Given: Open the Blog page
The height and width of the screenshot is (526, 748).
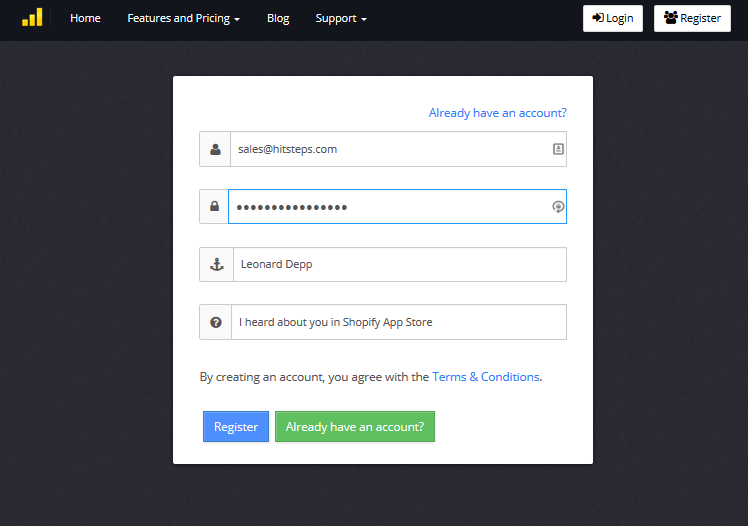Looking at the screenshot, I should tap(278, 18).
